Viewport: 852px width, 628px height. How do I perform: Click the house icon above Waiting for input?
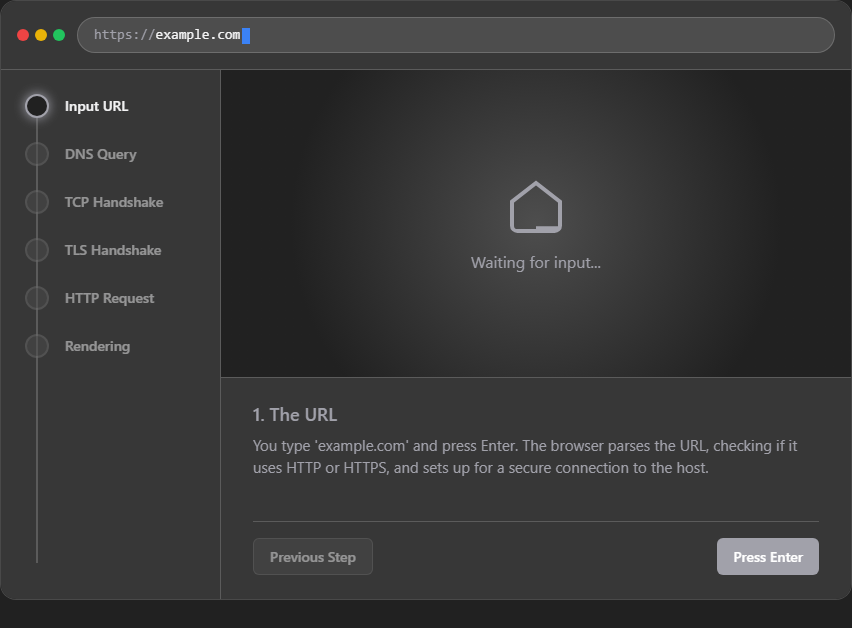tap(536, 207)
